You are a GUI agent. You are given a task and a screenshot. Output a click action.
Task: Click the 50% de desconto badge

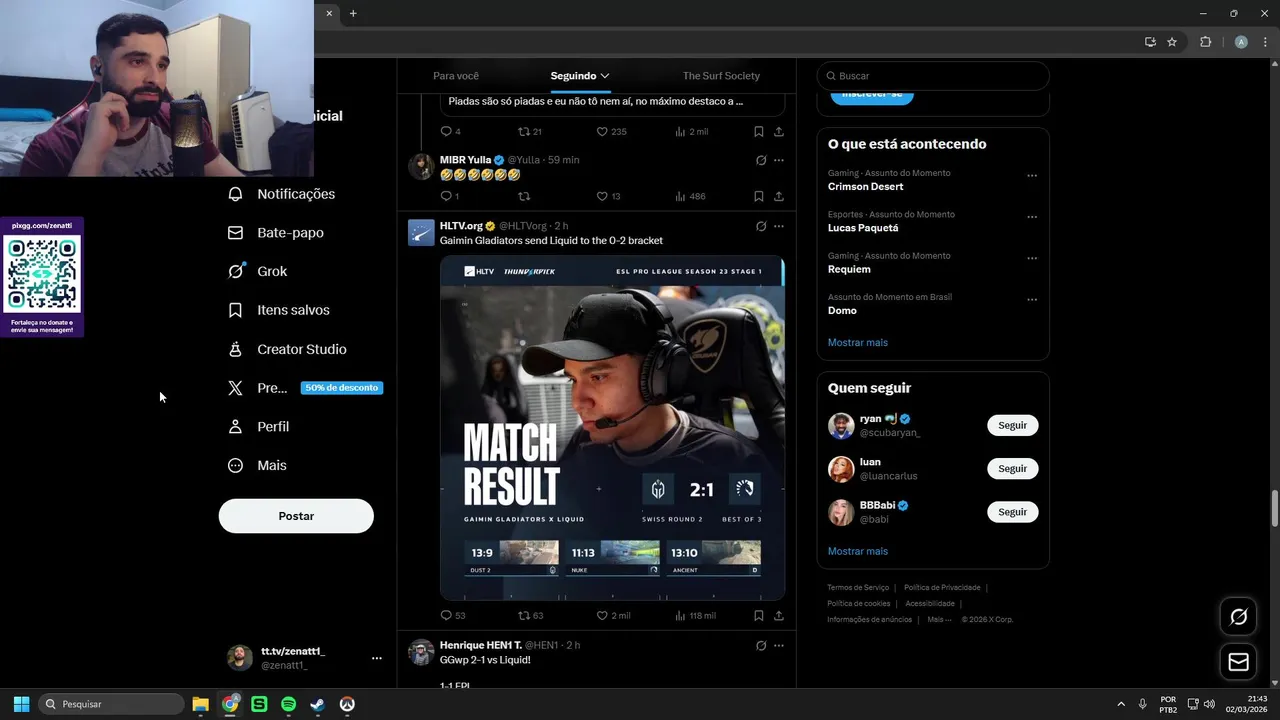tap(342, 388)
